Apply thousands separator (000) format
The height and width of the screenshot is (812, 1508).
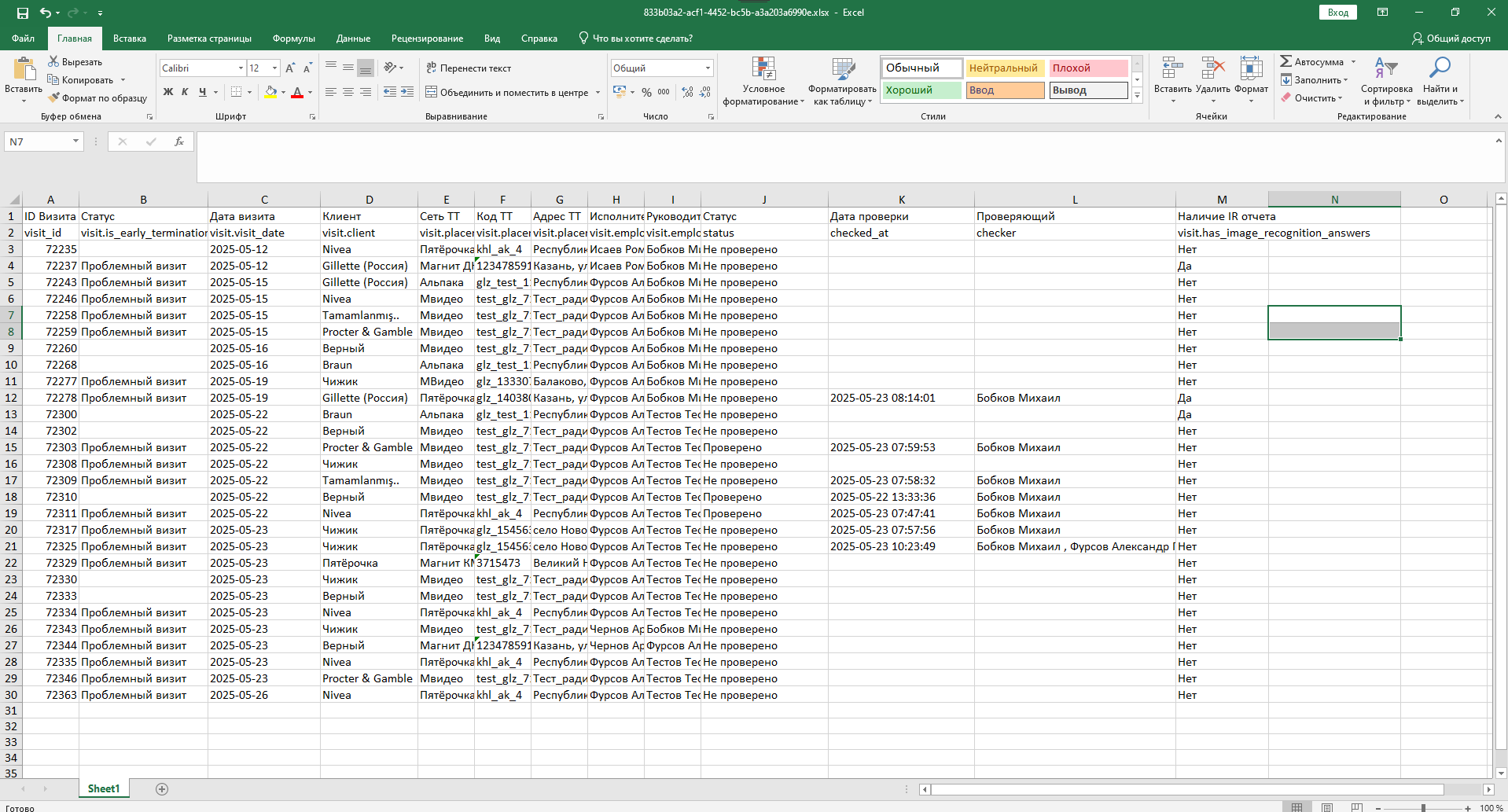pyautogui.click(x=664, y=92)
